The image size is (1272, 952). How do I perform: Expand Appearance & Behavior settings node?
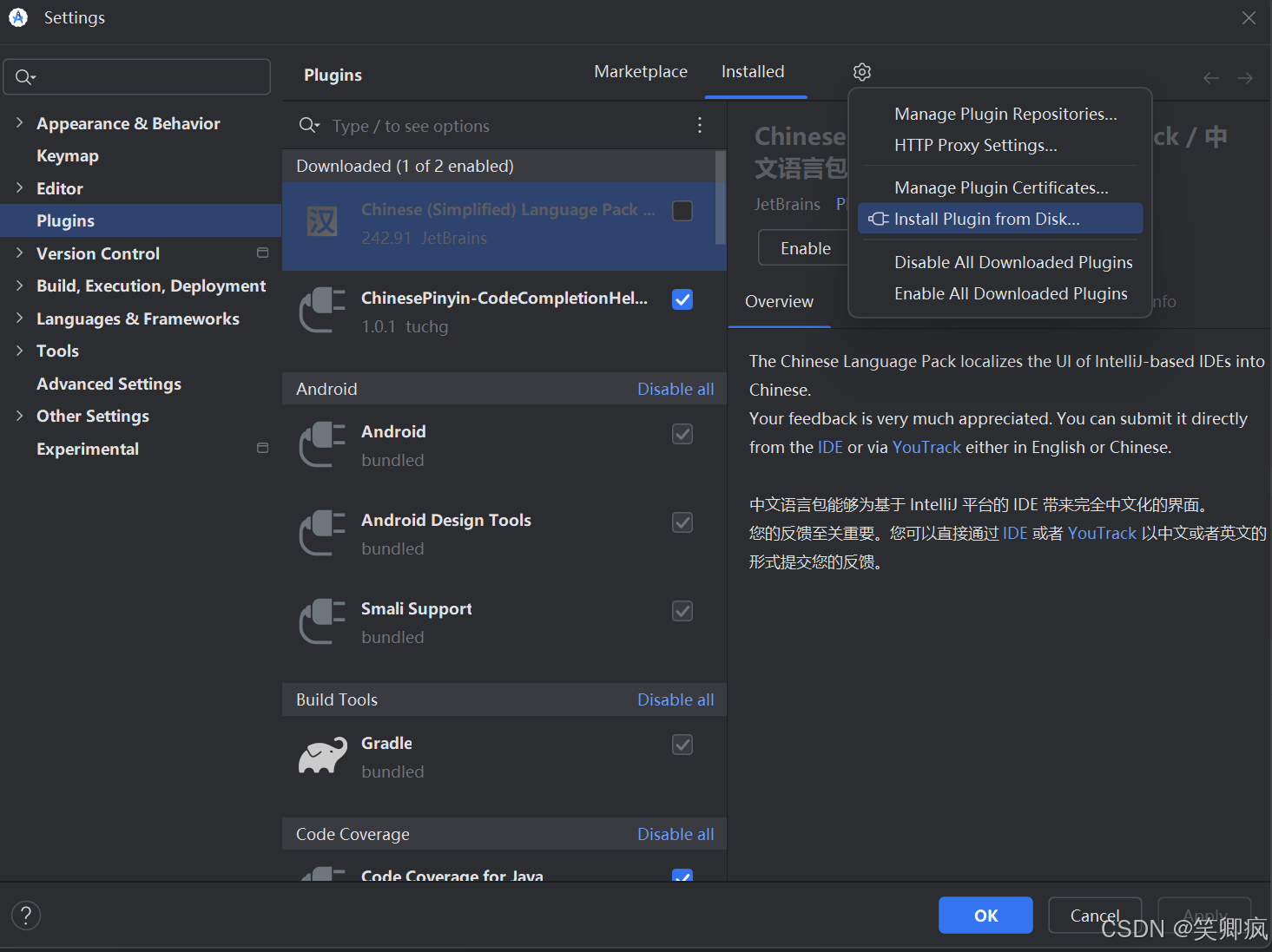(x=19, y=123)
